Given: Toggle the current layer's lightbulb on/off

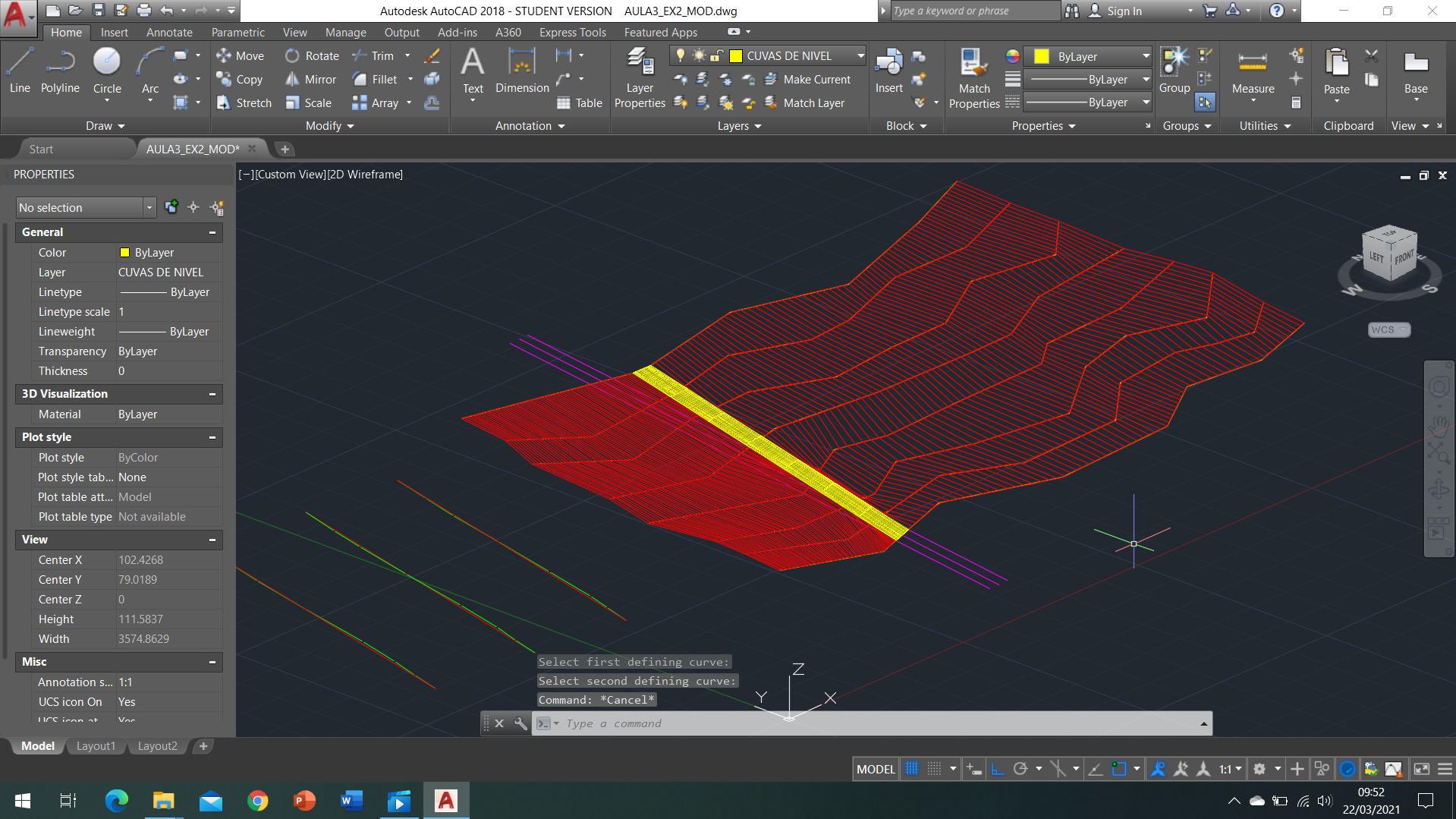Looking at the screenshot, I should pyautogui.click(x=681, y=55).
